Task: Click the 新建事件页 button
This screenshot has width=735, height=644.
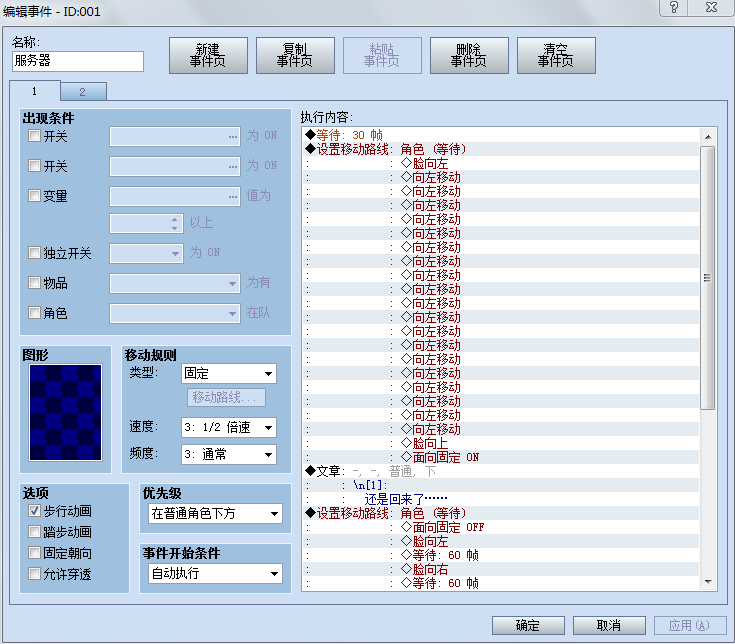Action: tap(208, 55)
